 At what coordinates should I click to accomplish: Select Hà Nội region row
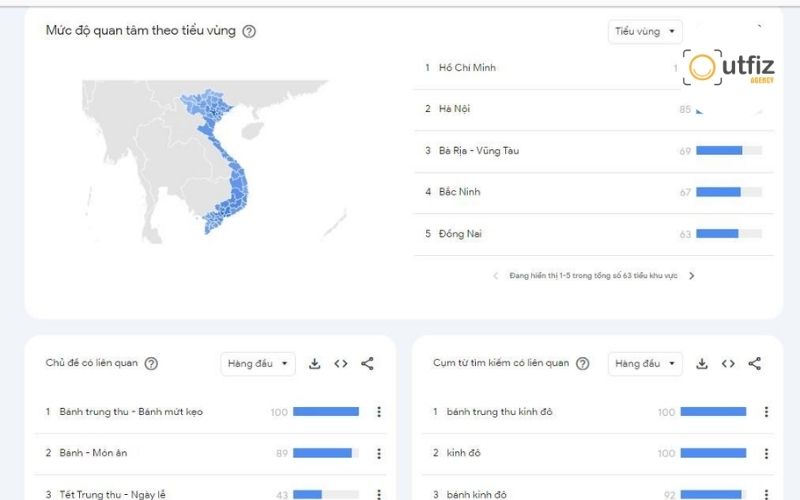point(593,110)
